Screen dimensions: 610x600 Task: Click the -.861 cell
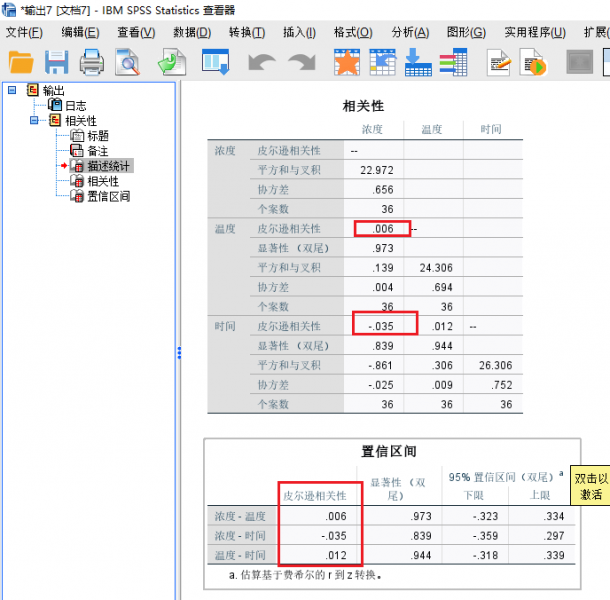tap(380, 365)
